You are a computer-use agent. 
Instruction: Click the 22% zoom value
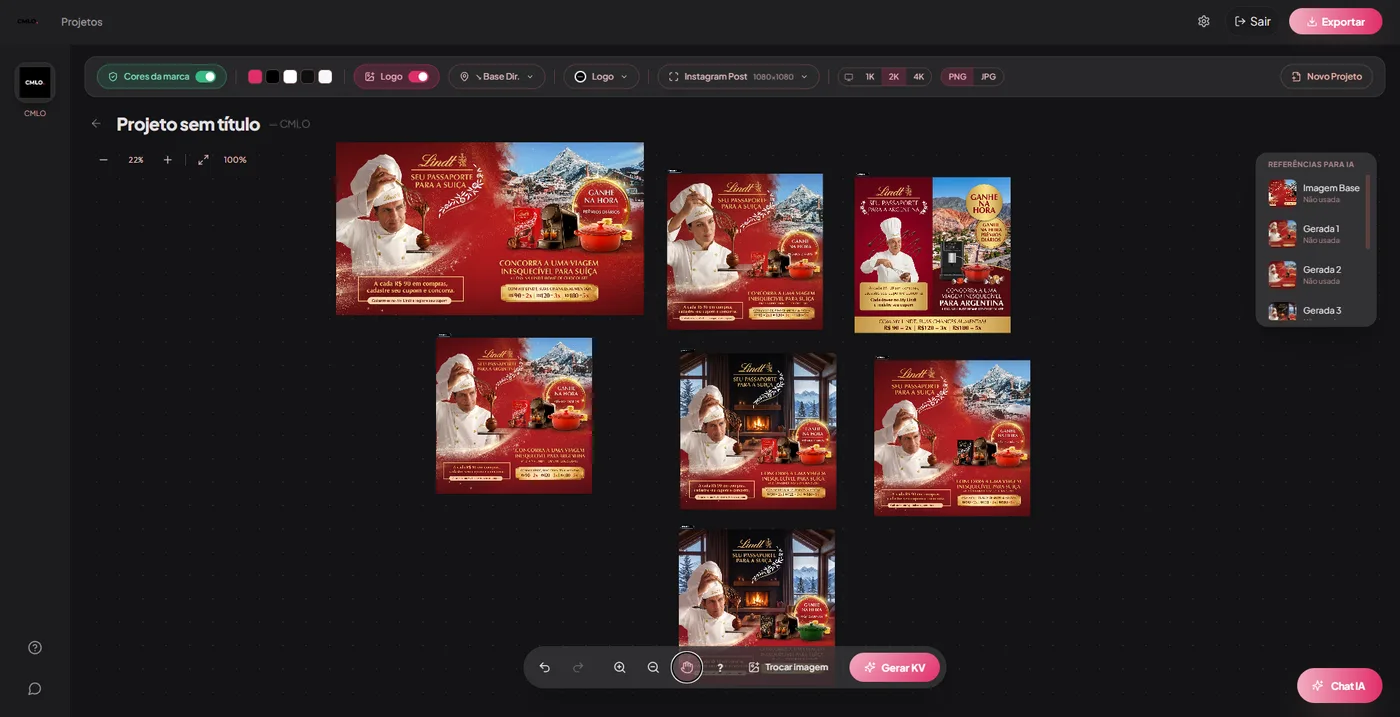(x=136, y=160)
